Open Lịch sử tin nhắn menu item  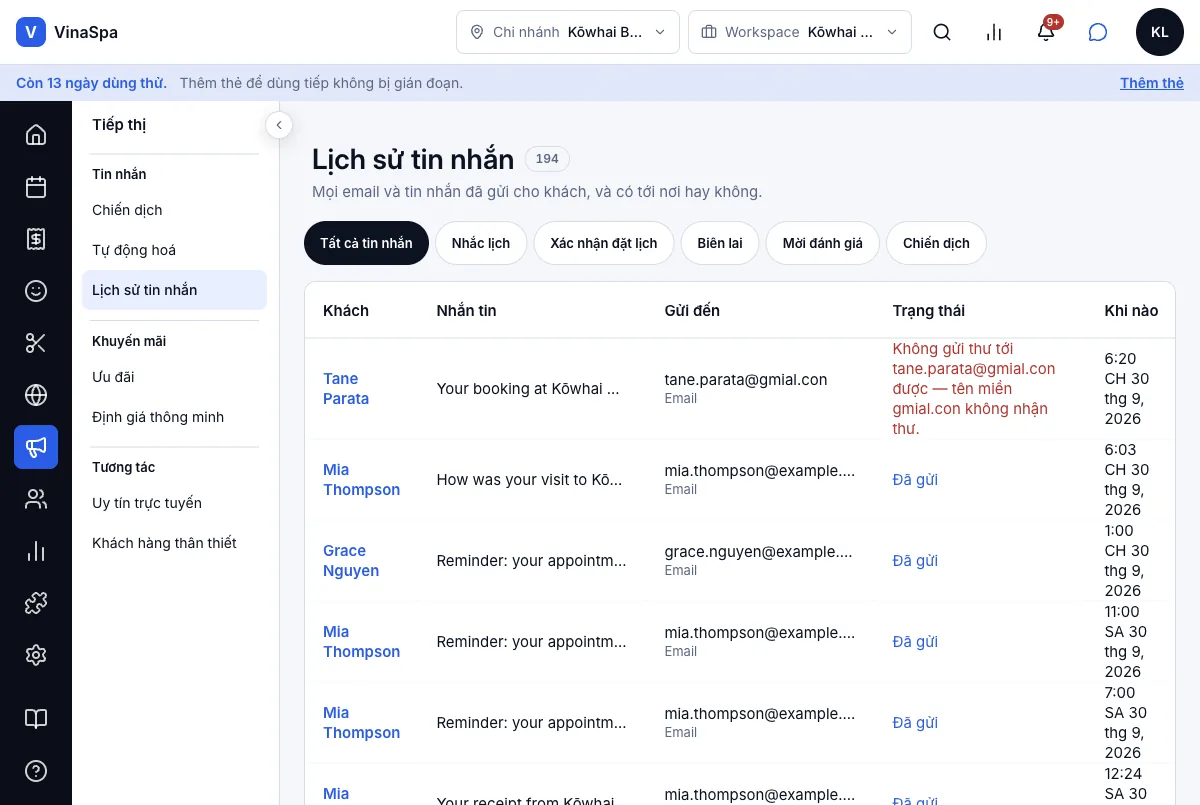pyautogui.click(x=174, y=290)
